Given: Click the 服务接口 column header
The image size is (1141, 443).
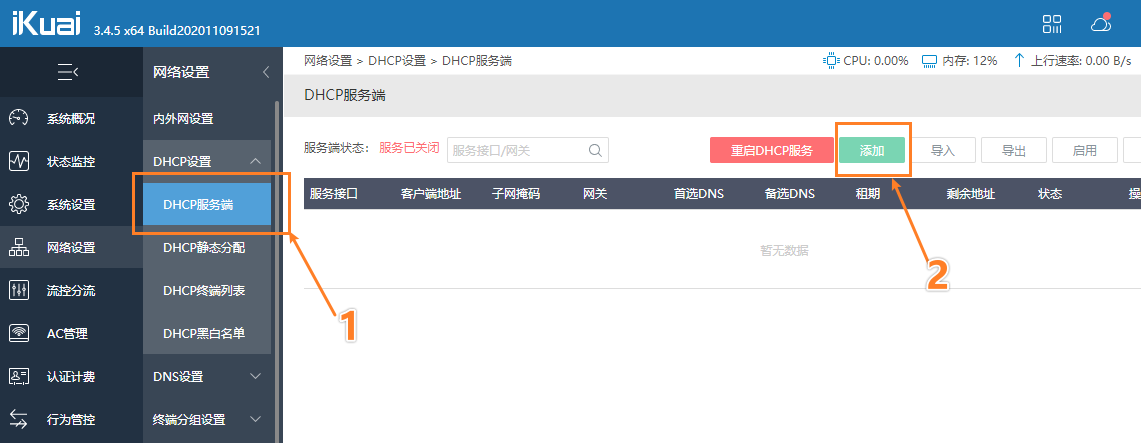Looking at the screenshot, I should (334, 193).
